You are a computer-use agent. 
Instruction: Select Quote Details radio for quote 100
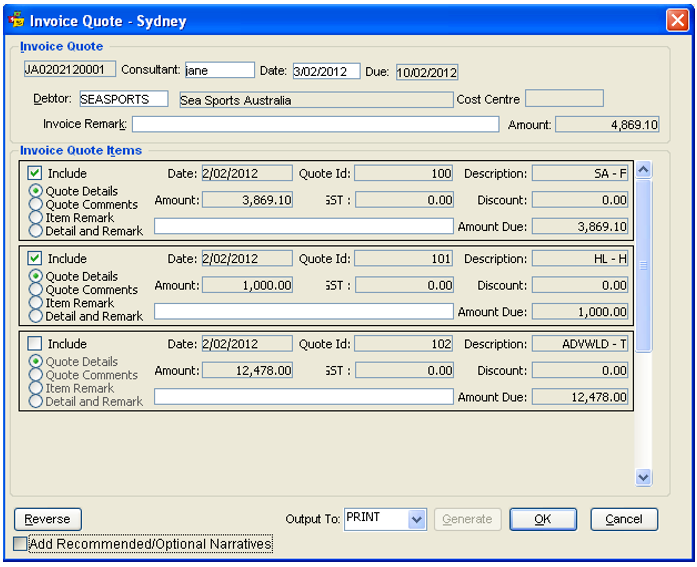tap(36, 191)
